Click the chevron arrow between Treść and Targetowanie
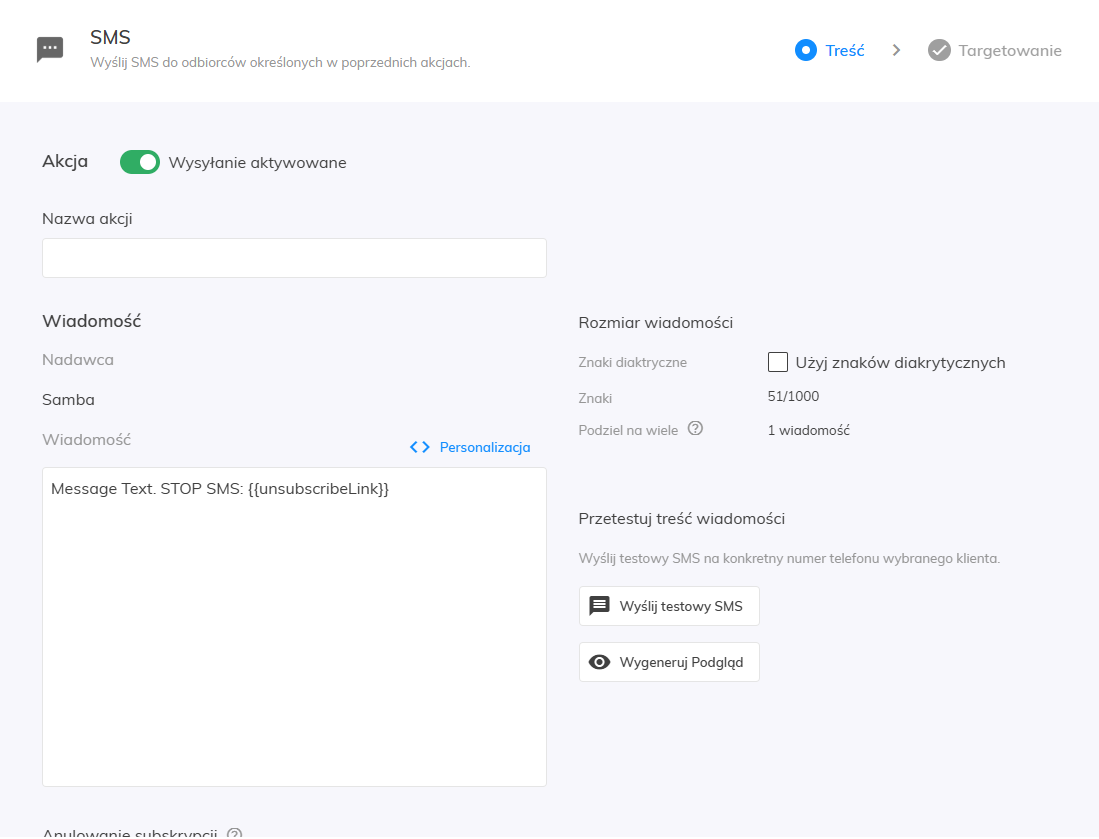Screen dimensions: 1099x839 coord(896,50)
